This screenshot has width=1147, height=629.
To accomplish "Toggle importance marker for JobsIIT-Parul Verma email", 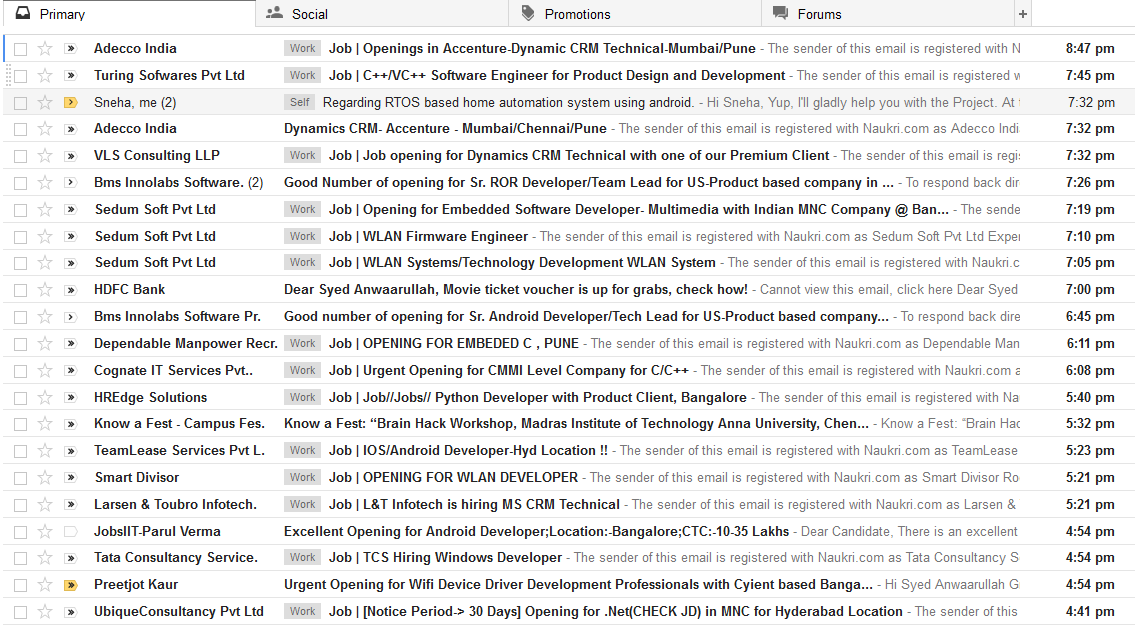I will (x=70, y=532).
